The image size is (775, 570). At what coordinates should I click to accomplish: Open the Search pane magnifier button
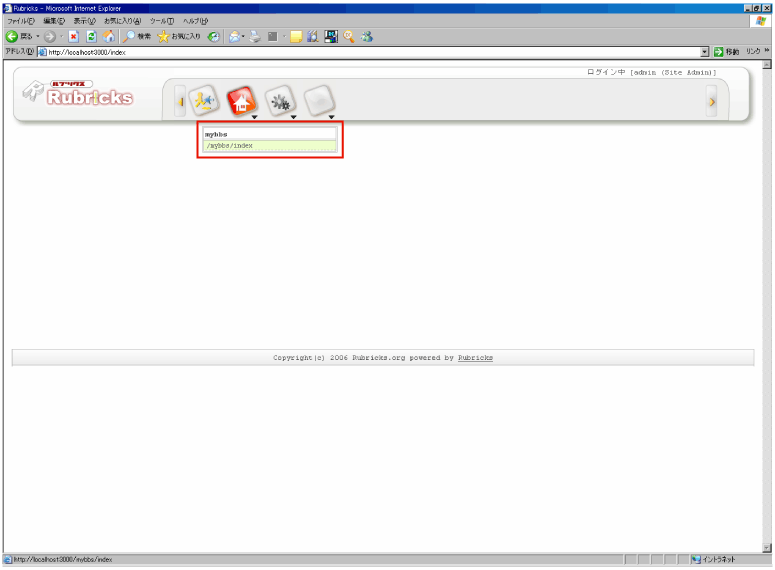point(137,37)
